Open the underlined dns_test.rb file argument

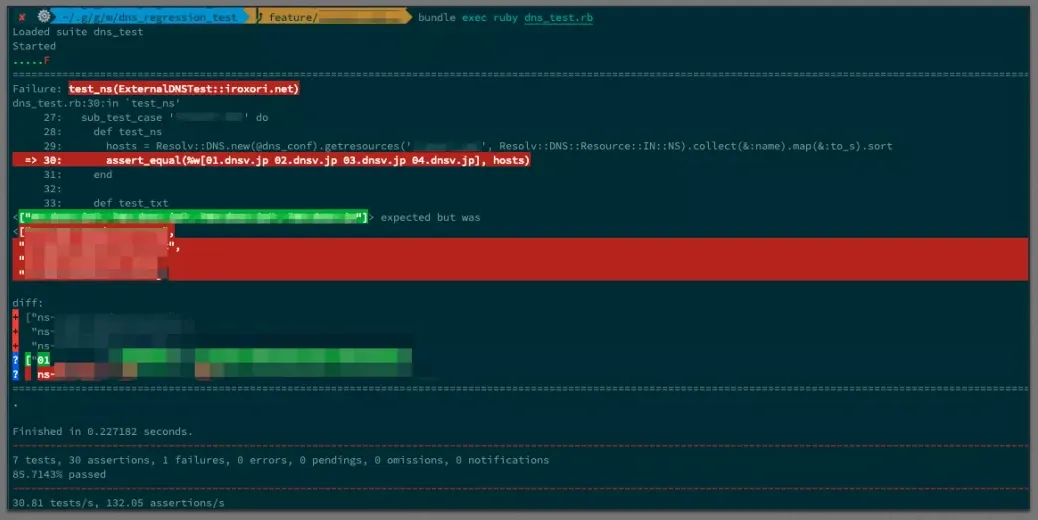pyautogui.click(x=558, y=17)
